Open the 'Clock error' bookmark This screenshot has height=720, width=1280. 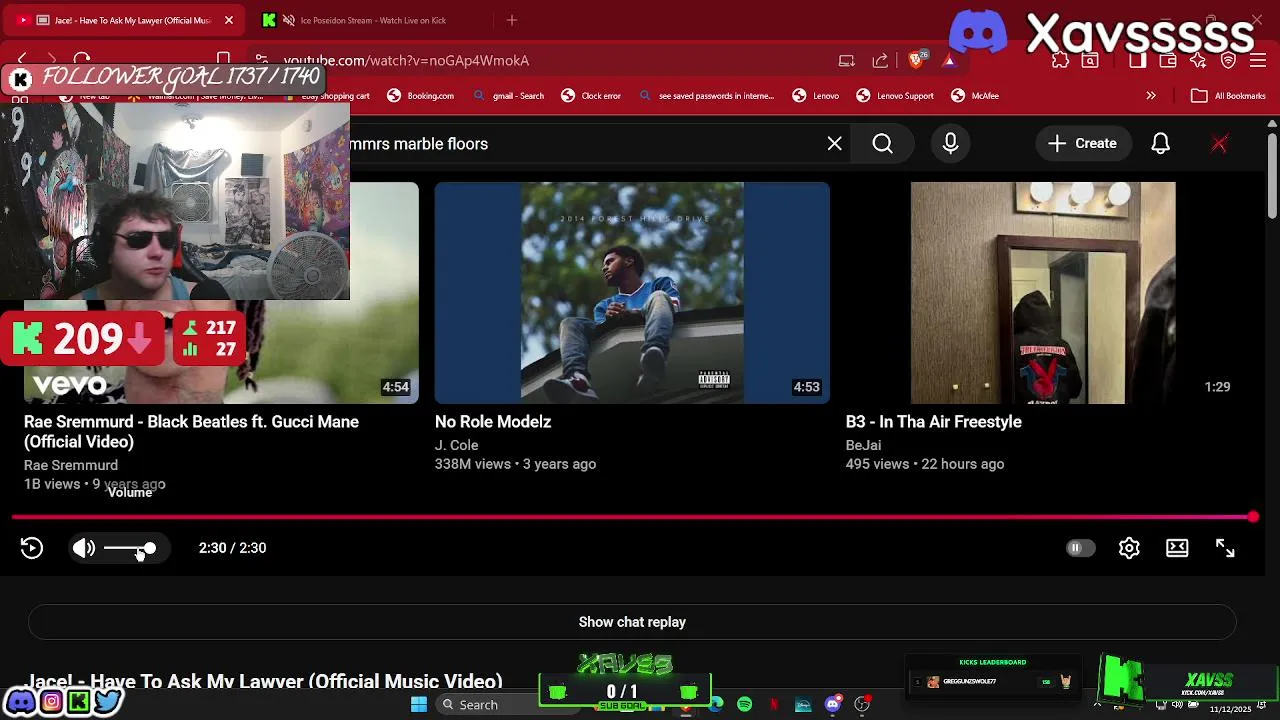(x=591, y=96)
